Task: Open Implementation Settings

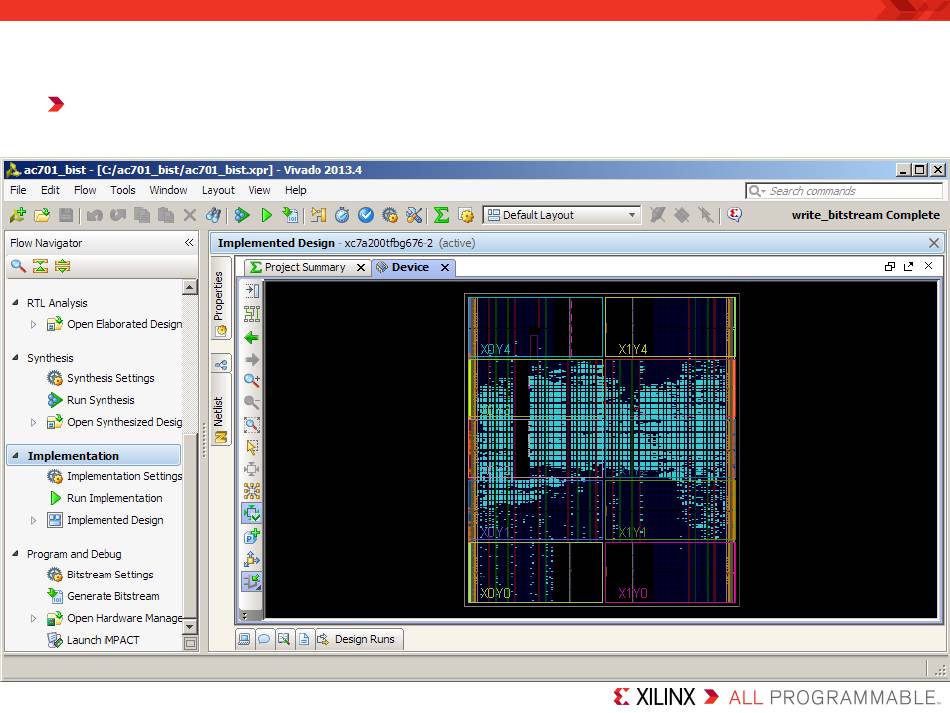Action: click(x=124, y=476)
